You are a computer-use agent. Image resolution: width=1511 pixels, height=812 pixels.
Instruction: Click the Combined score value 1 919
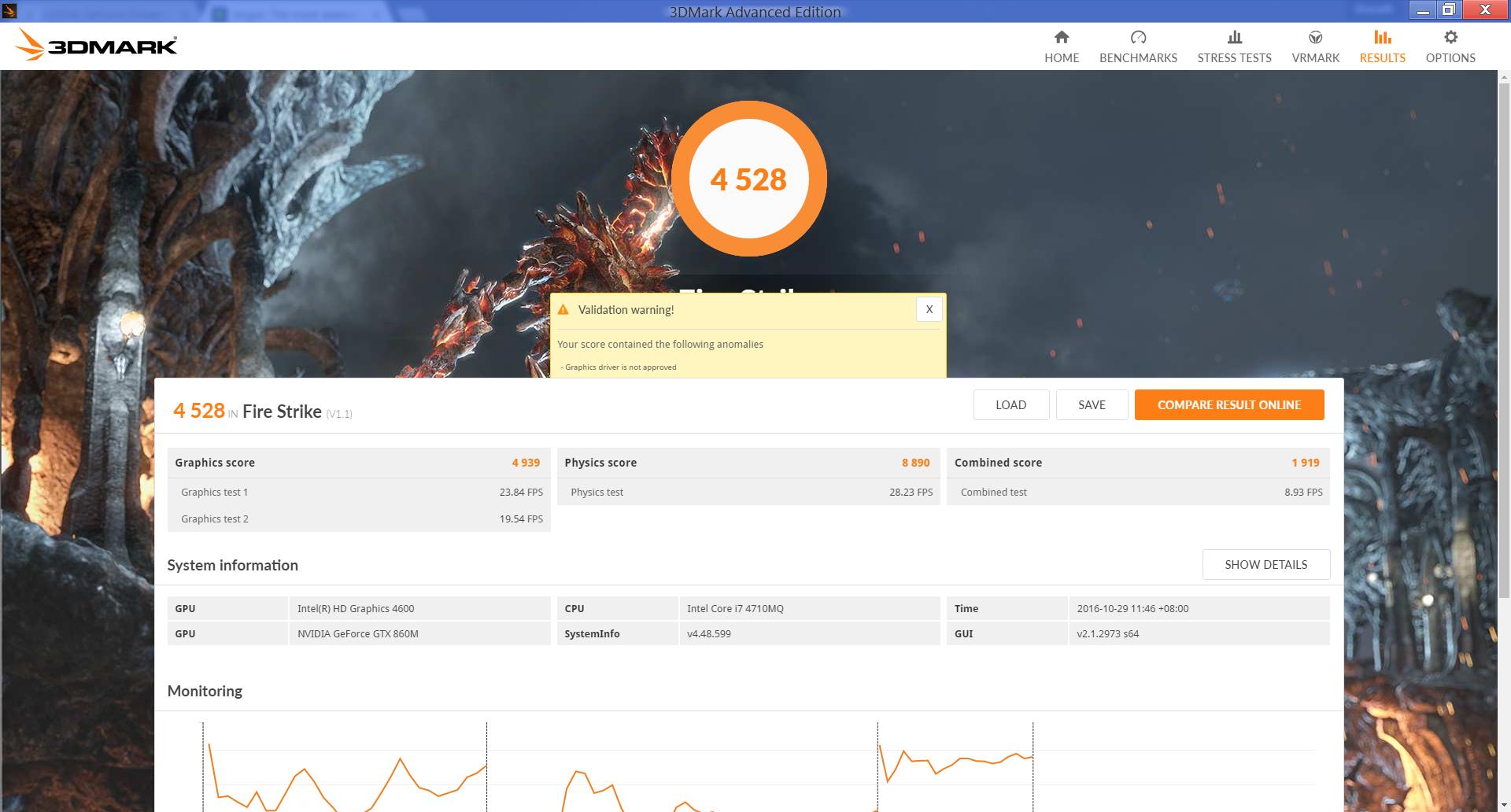click(x=1305, y=463)
